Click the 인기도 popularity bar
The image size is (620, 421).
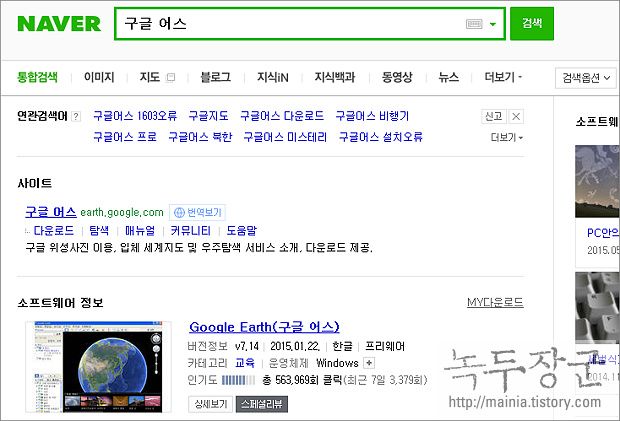click(238, 380)
